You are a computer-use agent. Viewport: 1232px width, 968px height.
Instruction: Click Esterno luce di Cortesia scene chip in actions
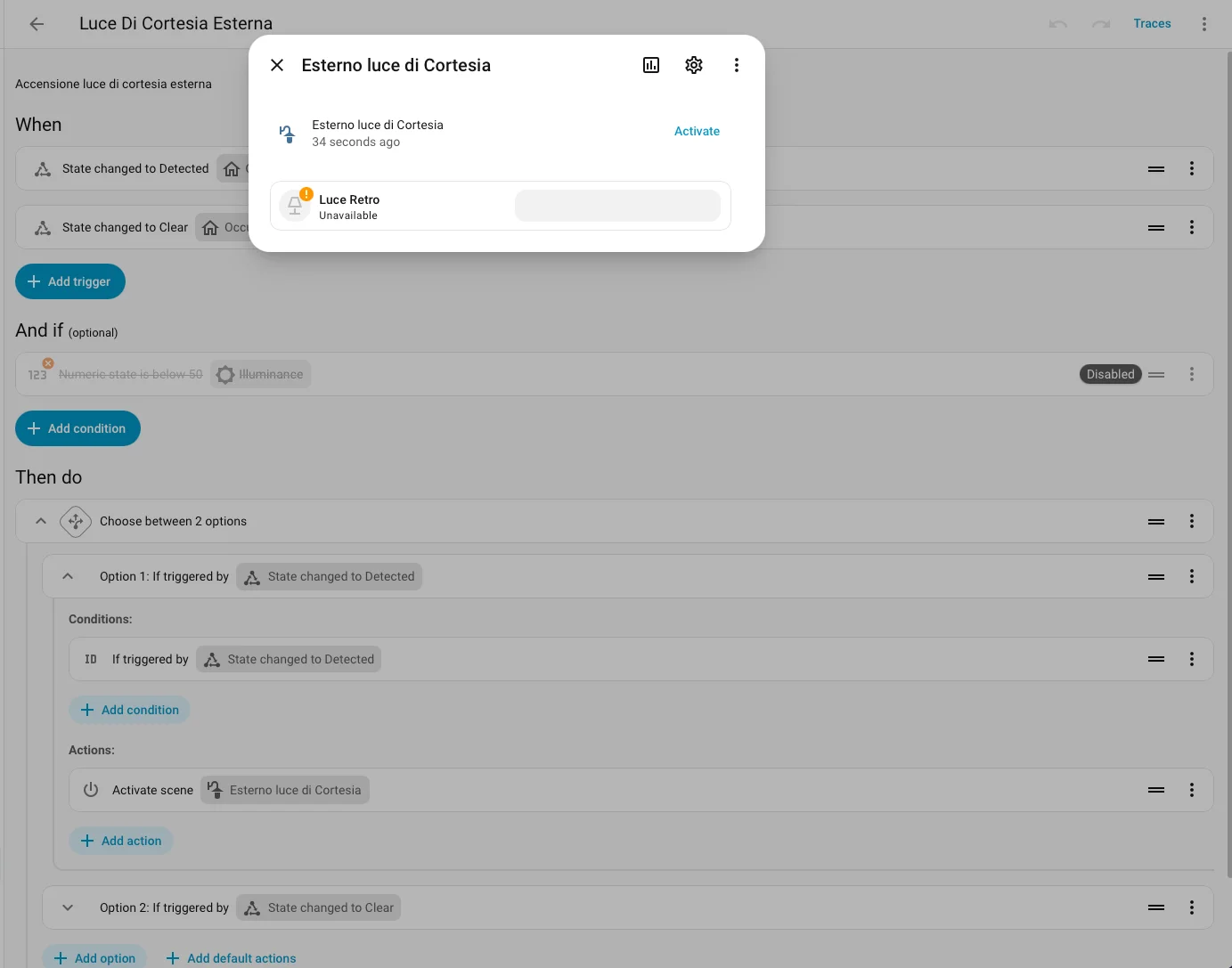click(x=285, y=790)
